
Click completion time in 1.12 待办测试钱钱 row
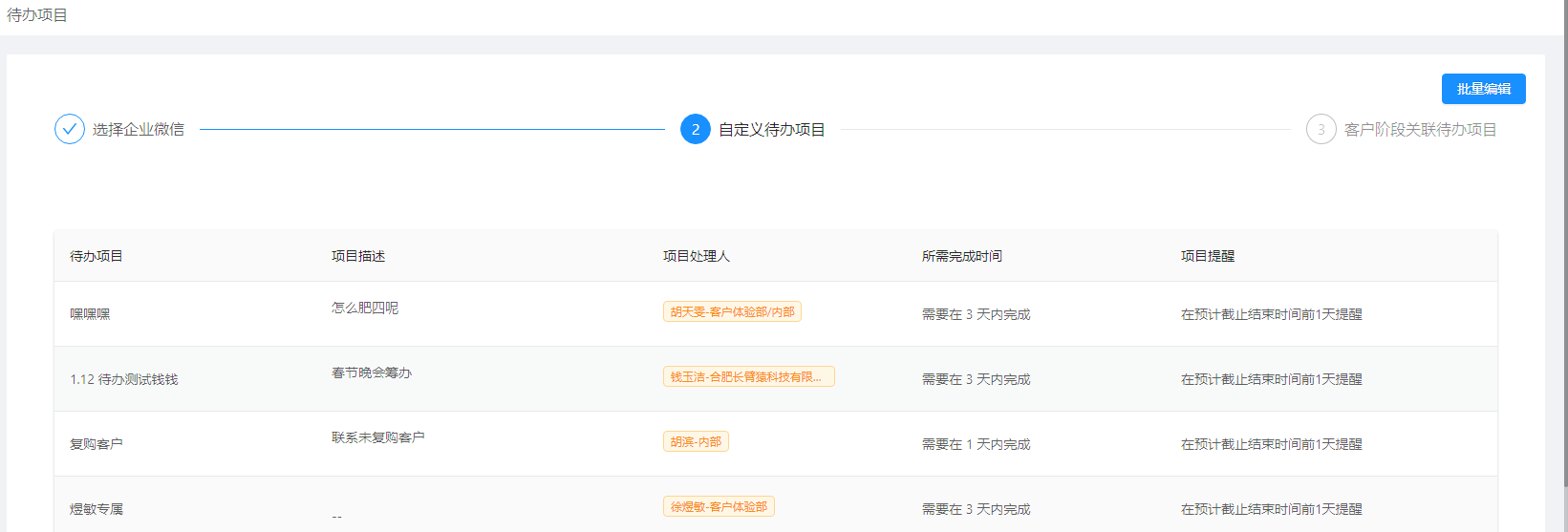[x=977, y=379]
